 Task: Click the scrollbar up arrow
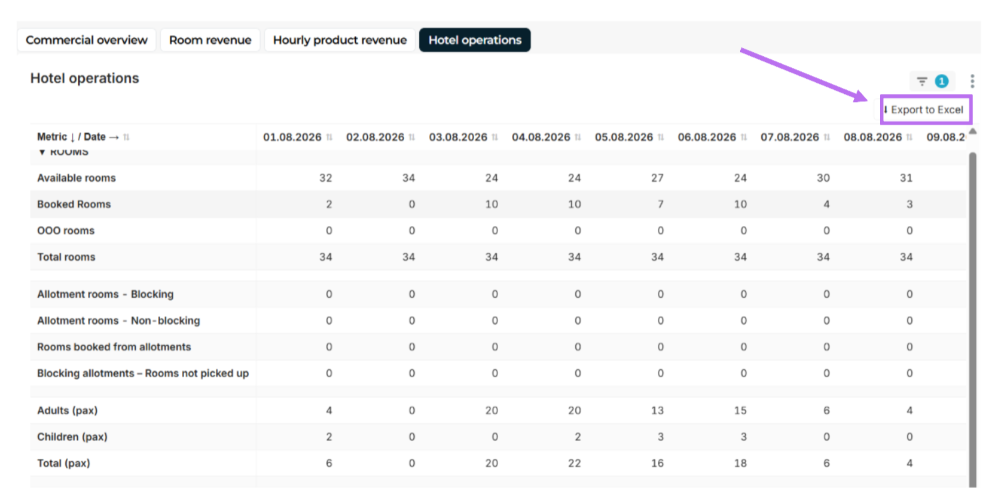click(x=973, y=131)
